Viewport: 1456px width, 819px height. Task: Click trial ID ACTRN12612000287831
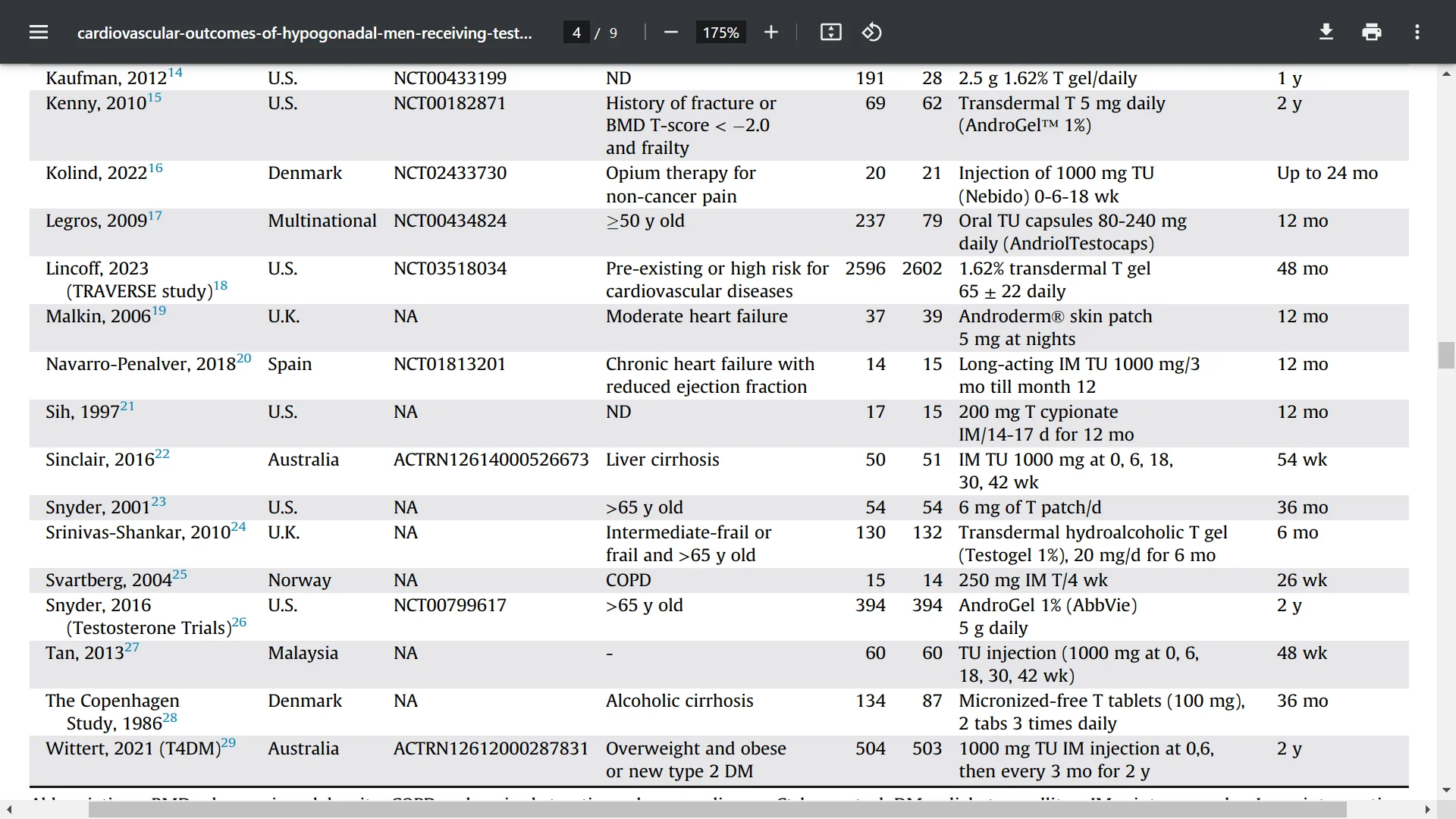[x=491, y=748]
